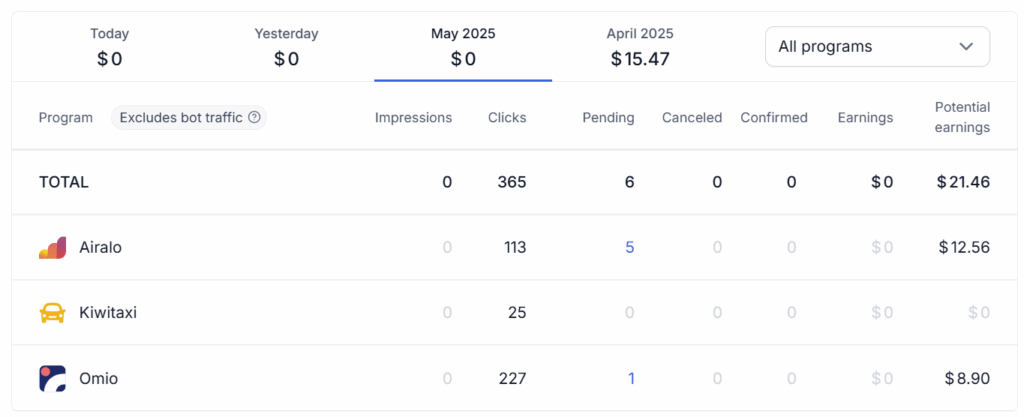Image resolution: width=1024 pixels, height=417 pixels.
Task: Click Airalo potential earnings $12.56
Action: coord(964,247)
